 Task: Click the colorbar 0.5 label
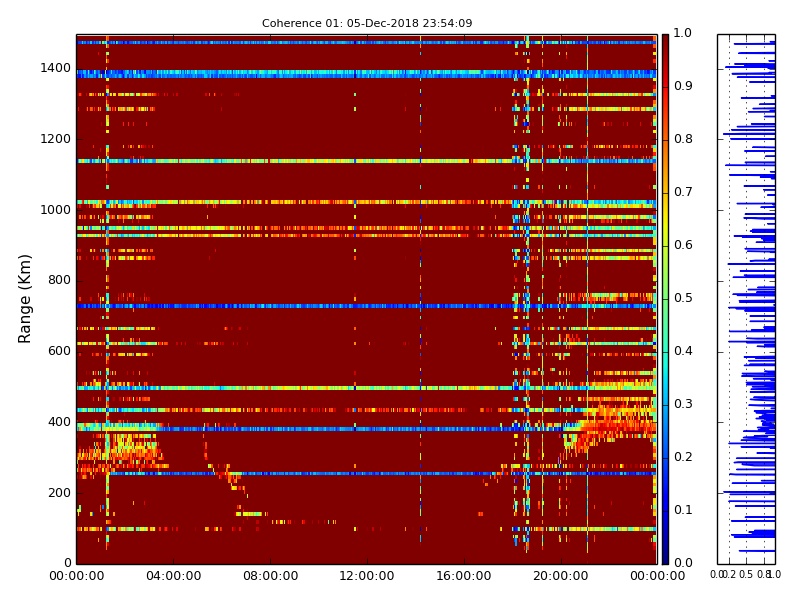[683, 298]
